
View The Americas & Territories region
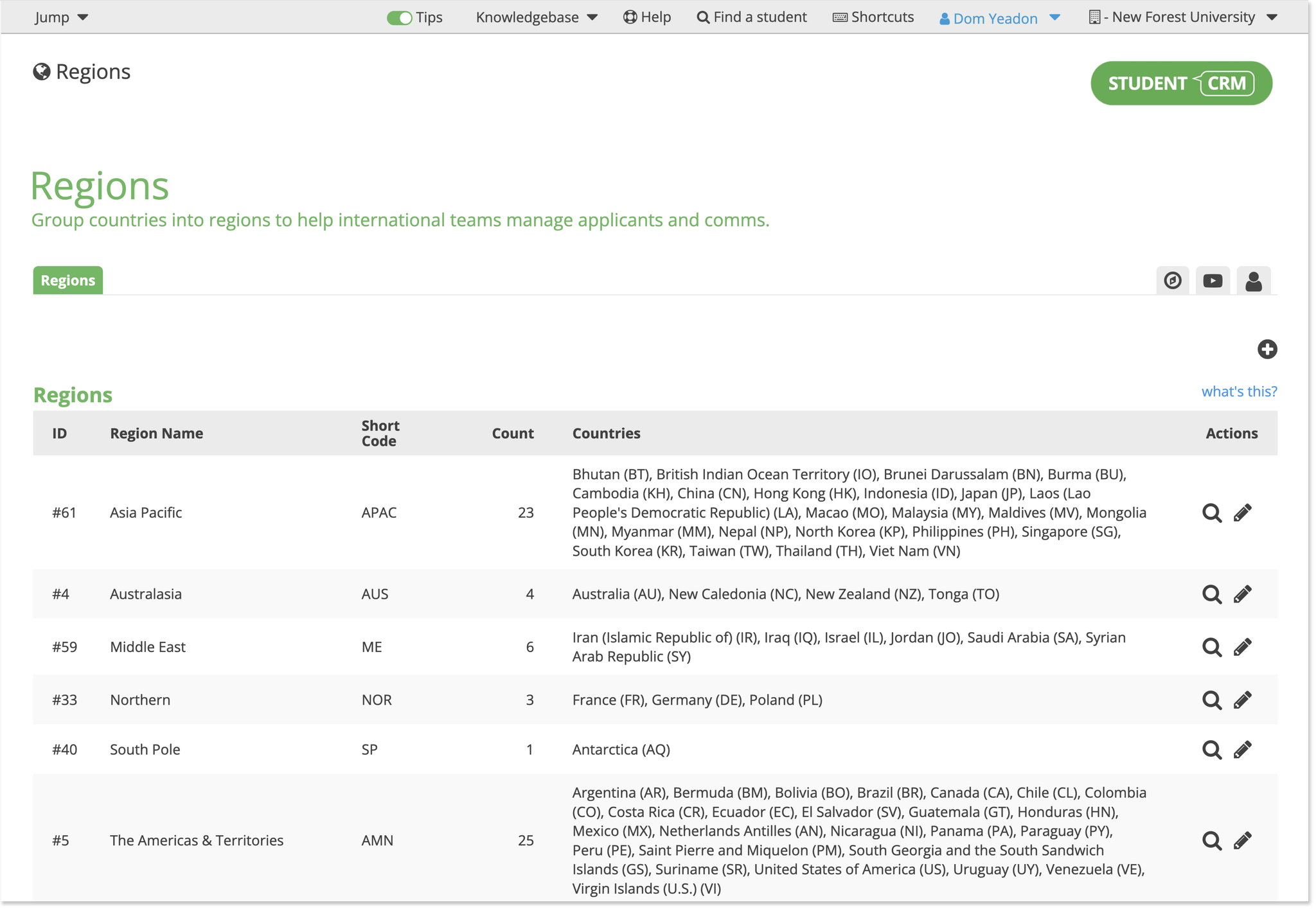[x=1211, y=840]
